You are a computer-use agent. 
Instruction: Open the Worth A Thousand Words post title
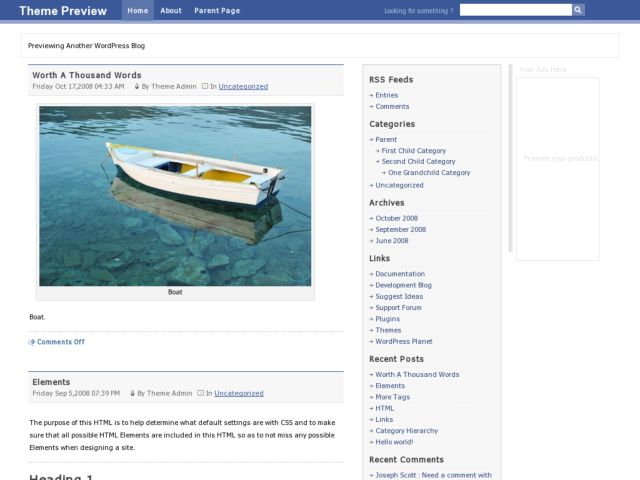[x=87, y=75]
